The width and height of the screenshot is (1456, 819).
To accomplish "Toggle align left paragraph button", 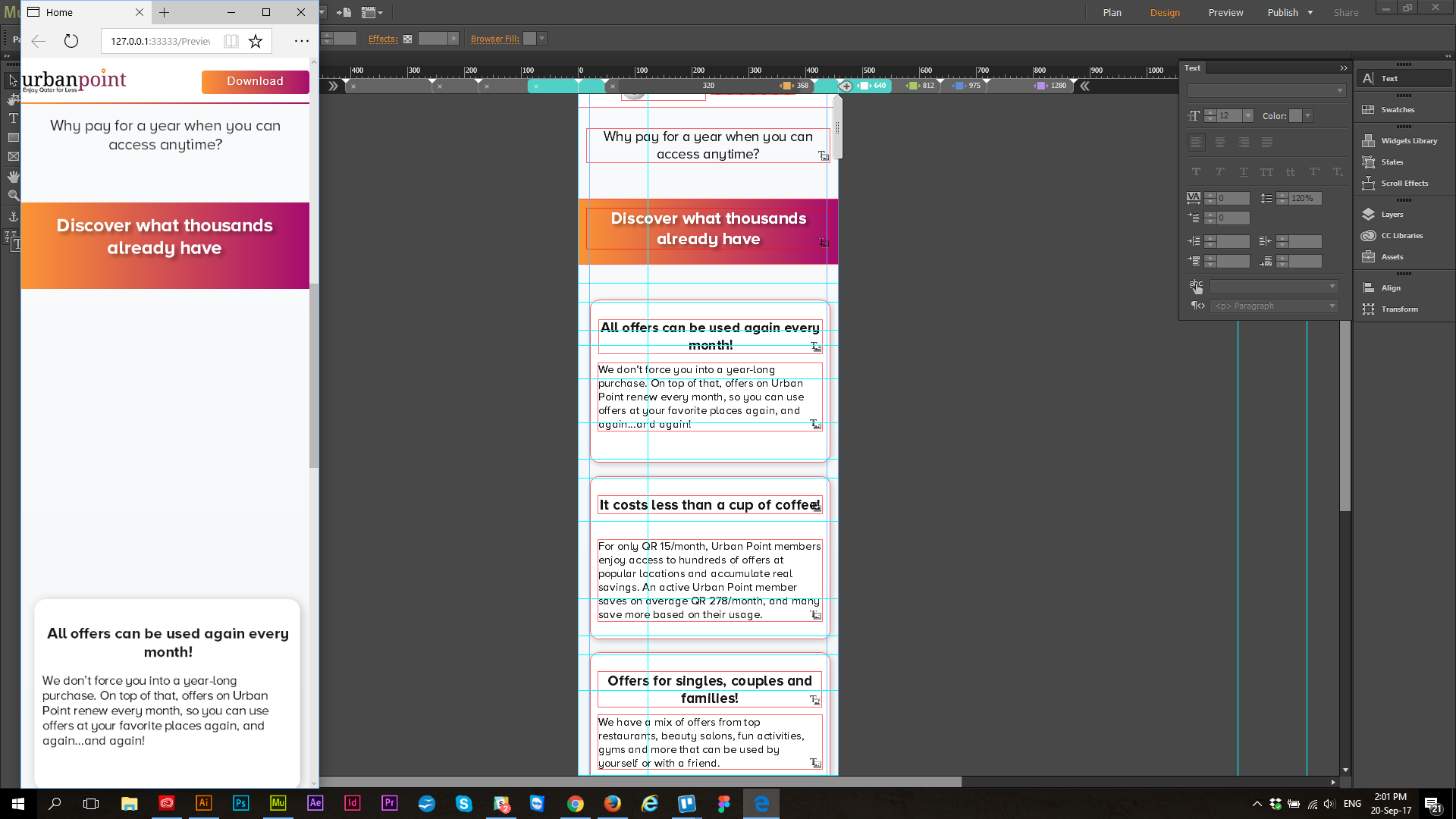I will click(1197, 143).
